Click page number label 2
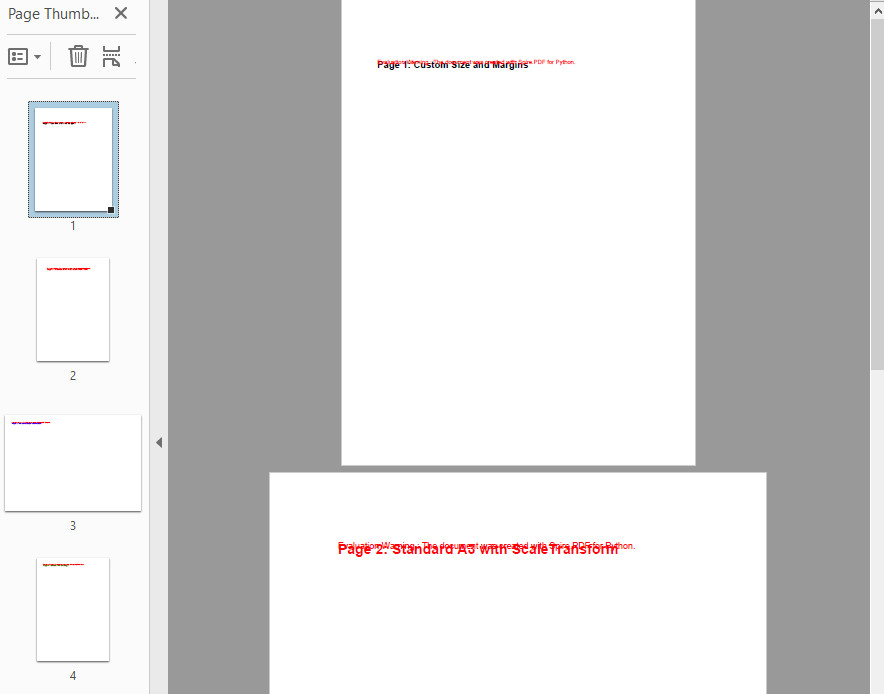884x694 pixels. click(x=73, y=375)
